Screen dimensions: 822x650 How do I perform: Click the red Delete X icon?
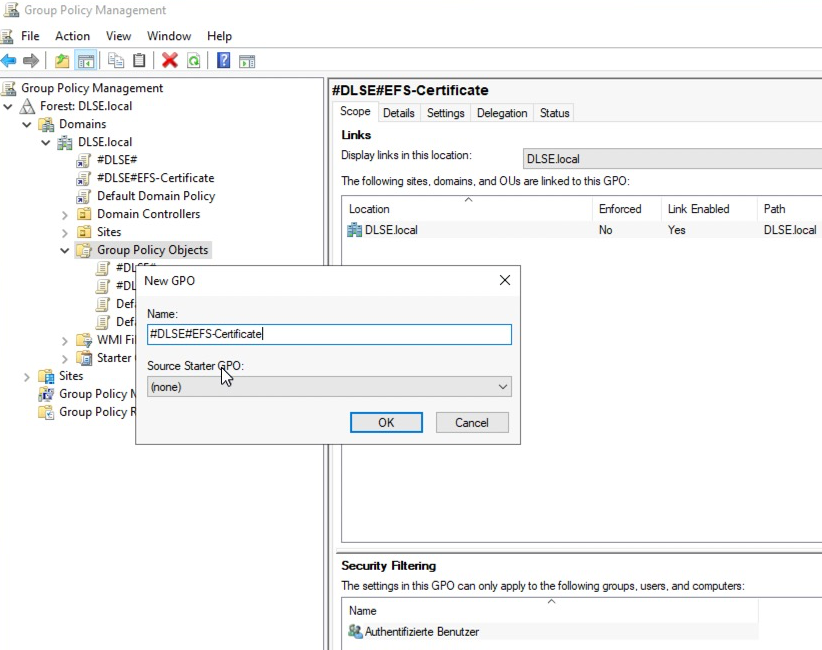(x=170, y=61)
